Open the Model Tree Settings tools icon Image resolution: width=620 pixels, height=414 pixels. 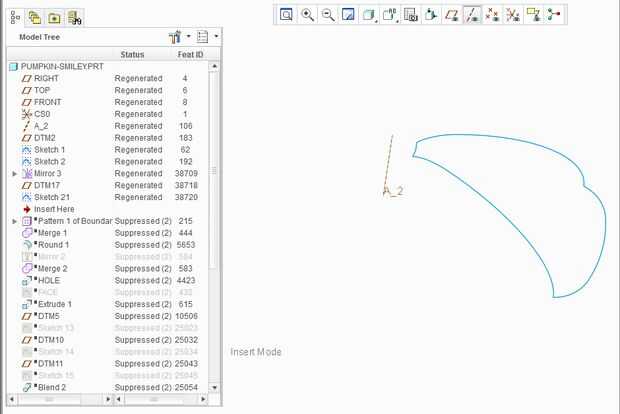pyautogui.click(x=175, y=36)
